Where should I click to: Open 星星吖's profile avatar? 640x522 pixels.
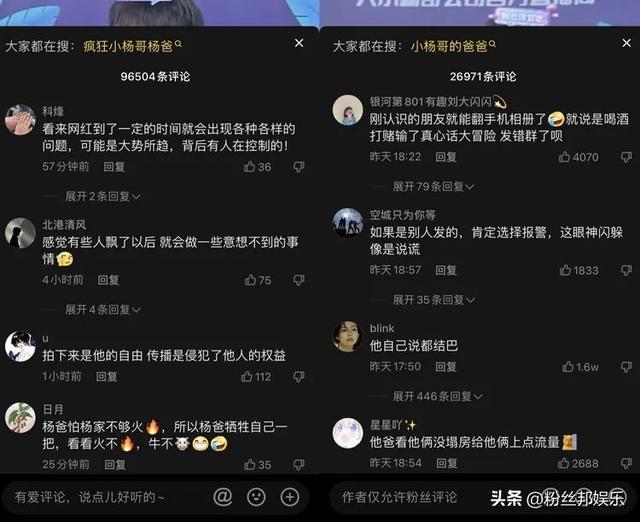click(348, 433)
